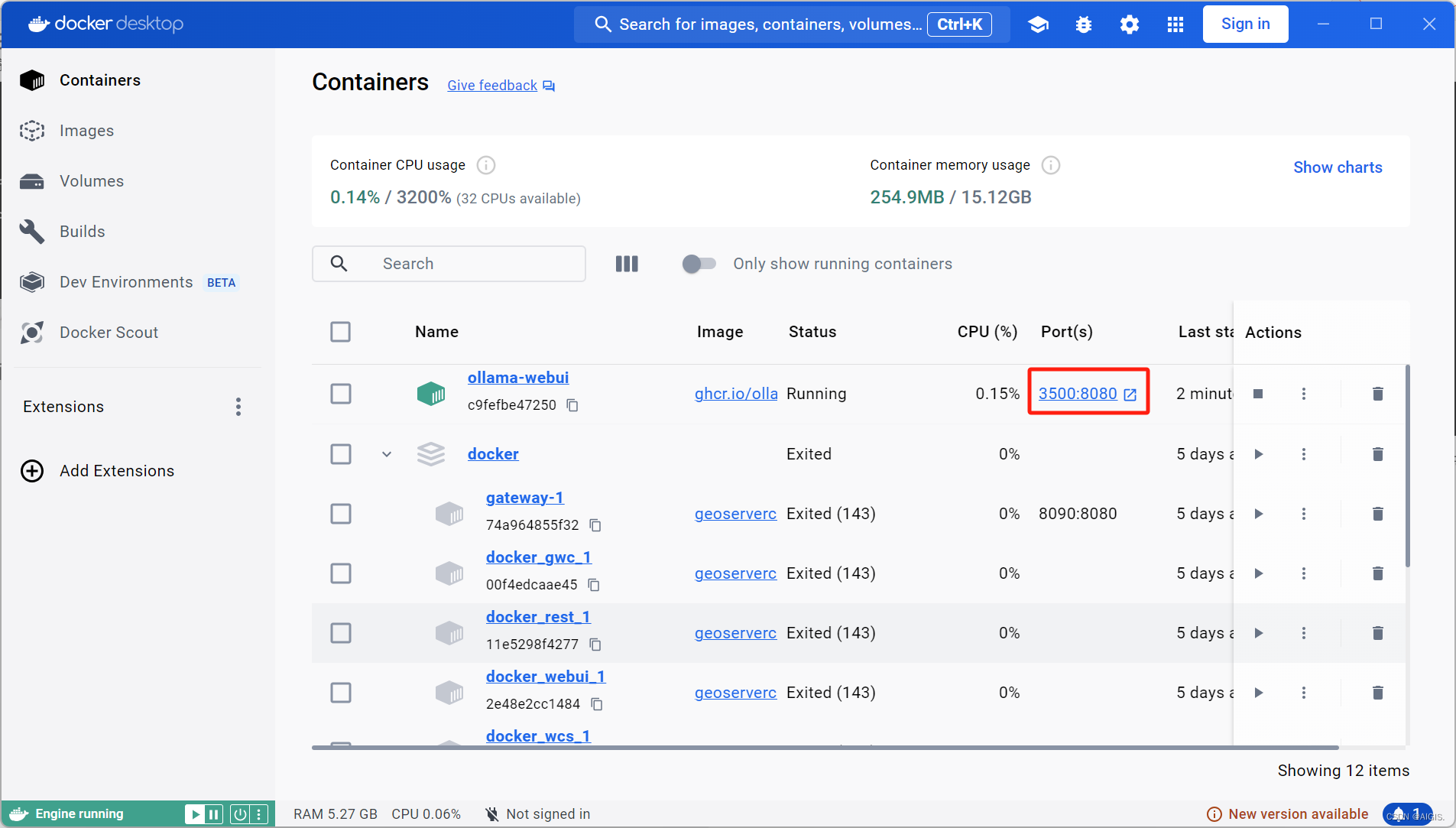Check the docker_gwc_1 row checkbox
Image resolution: width=1456 pixels, height=828 pixels.
[x=340, y=573]
